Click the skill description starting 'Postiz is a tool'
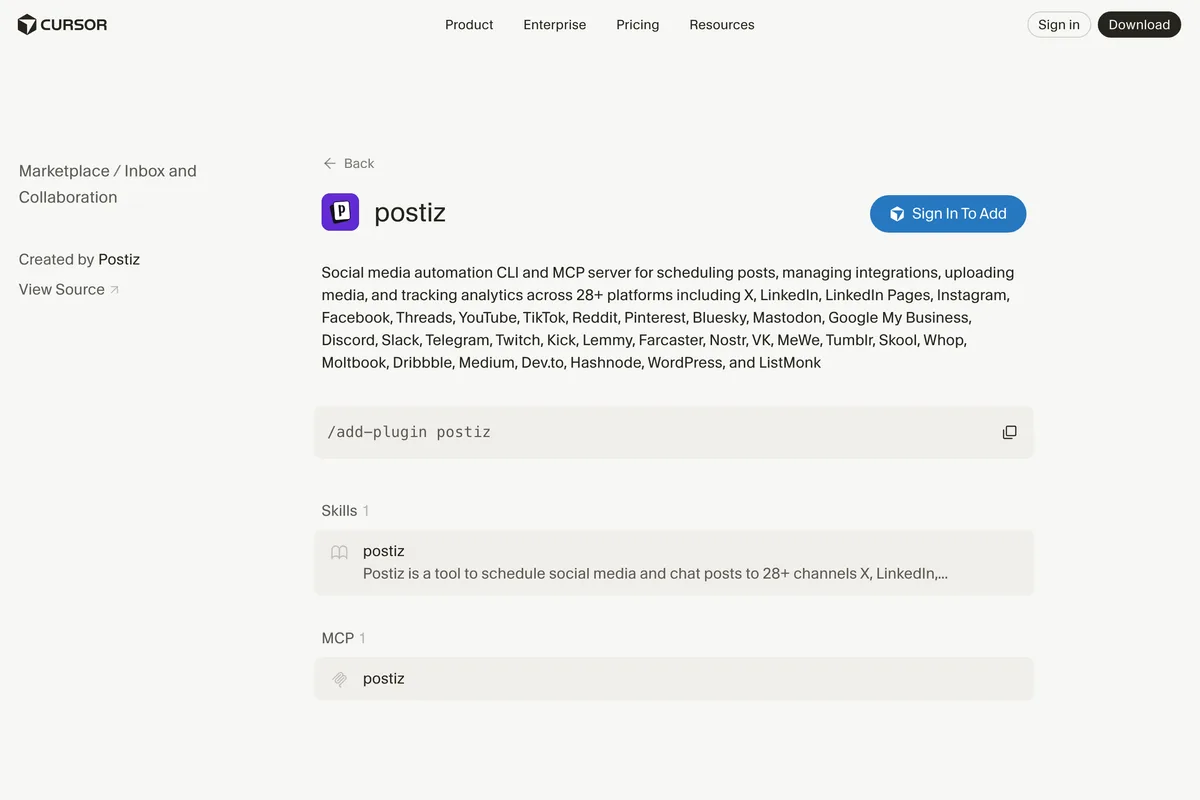The width and height of the screenshot is (1200, 800). pos(655,574)
